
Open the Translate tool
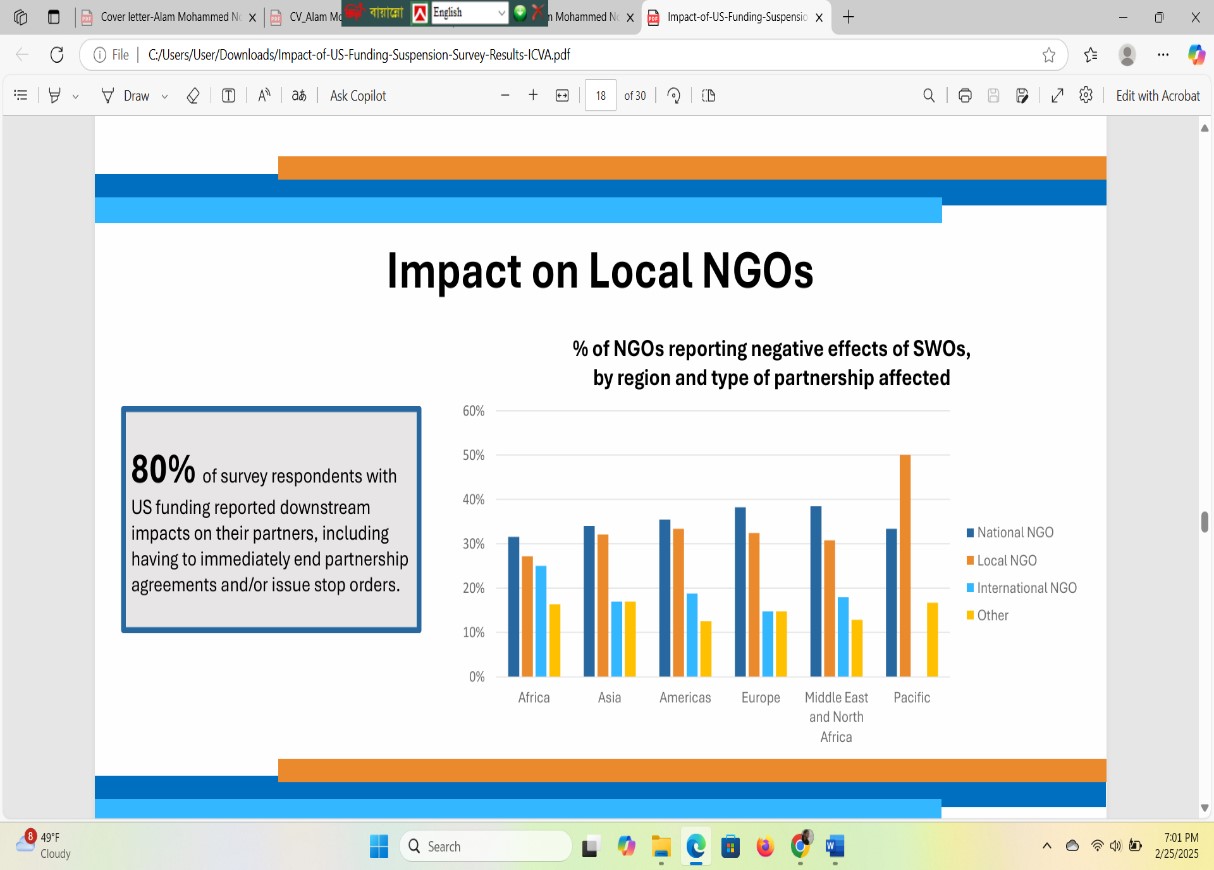tap(299, 96)
